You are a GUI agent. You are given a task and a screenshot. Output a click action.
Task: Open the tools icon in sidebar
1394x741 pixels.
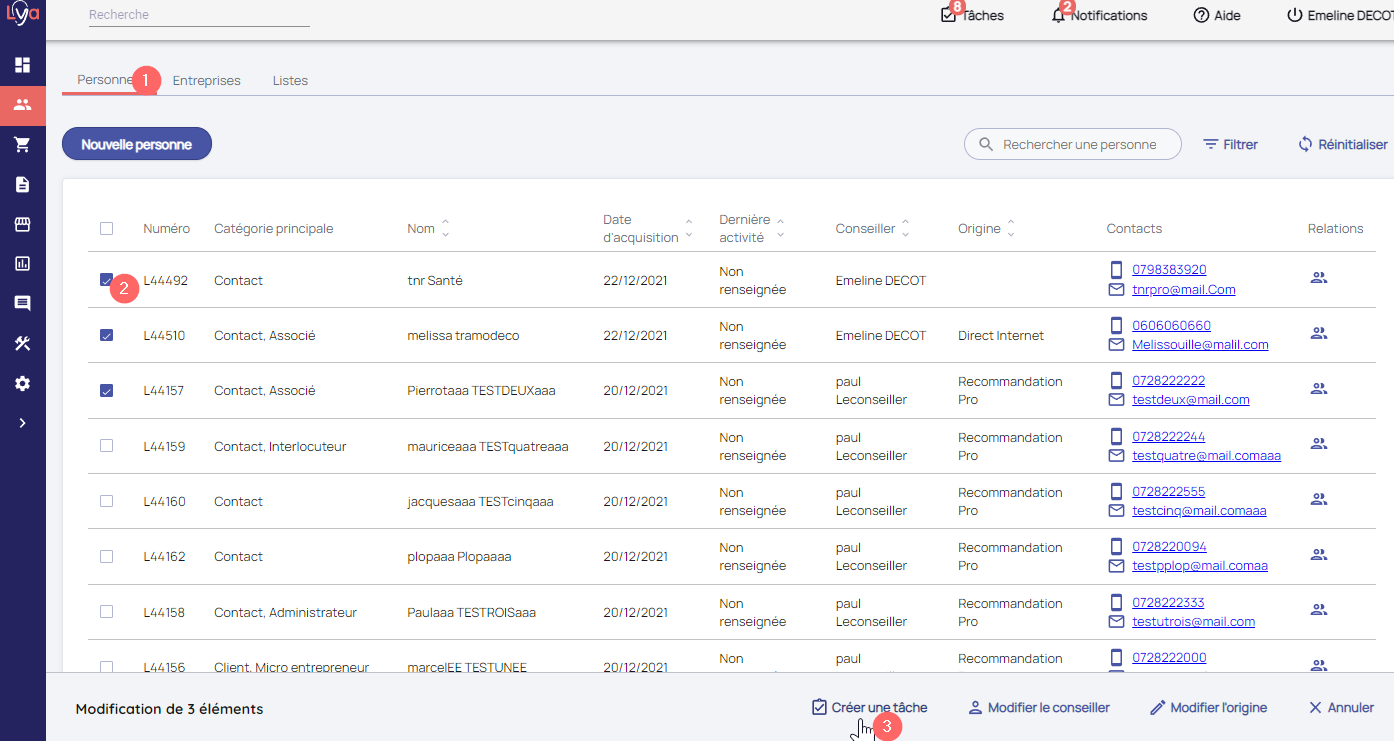click(x=22, y=344)
